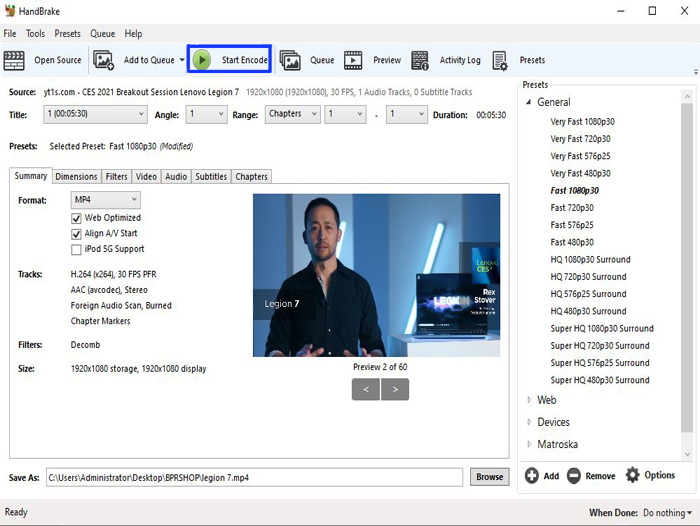Viewport: 700px width, 526px height.
Task: Click the Open Source label
Action: [58, 60]
